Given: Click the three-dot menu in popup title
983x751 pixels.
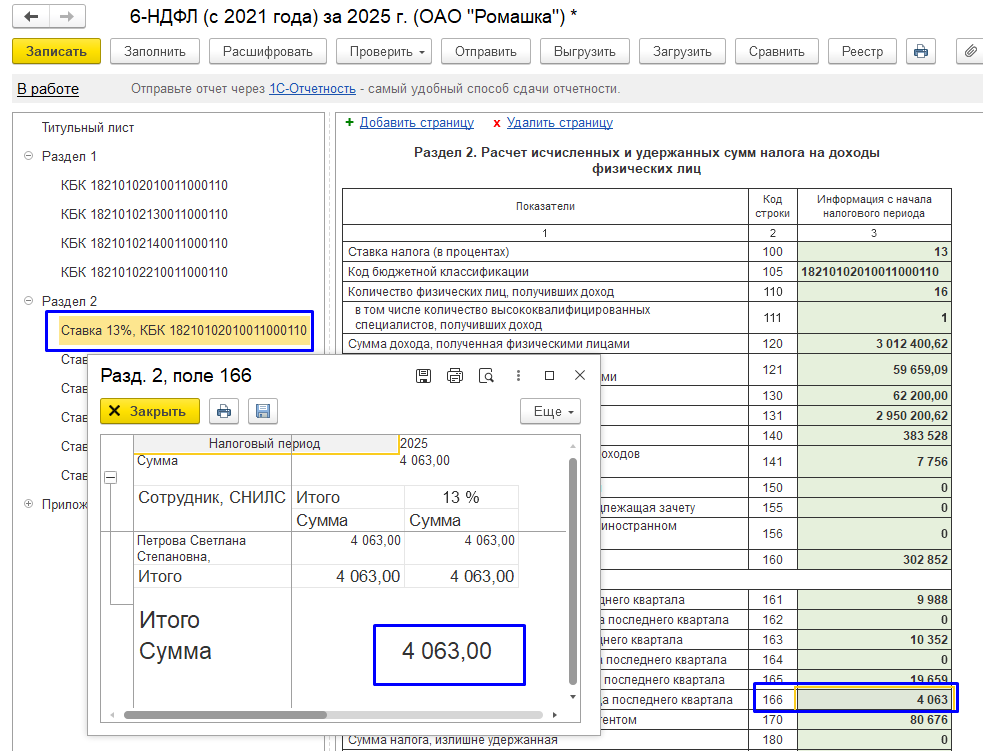Looking at the screenshot, I should pyautogui.click(x=518, y=376).
